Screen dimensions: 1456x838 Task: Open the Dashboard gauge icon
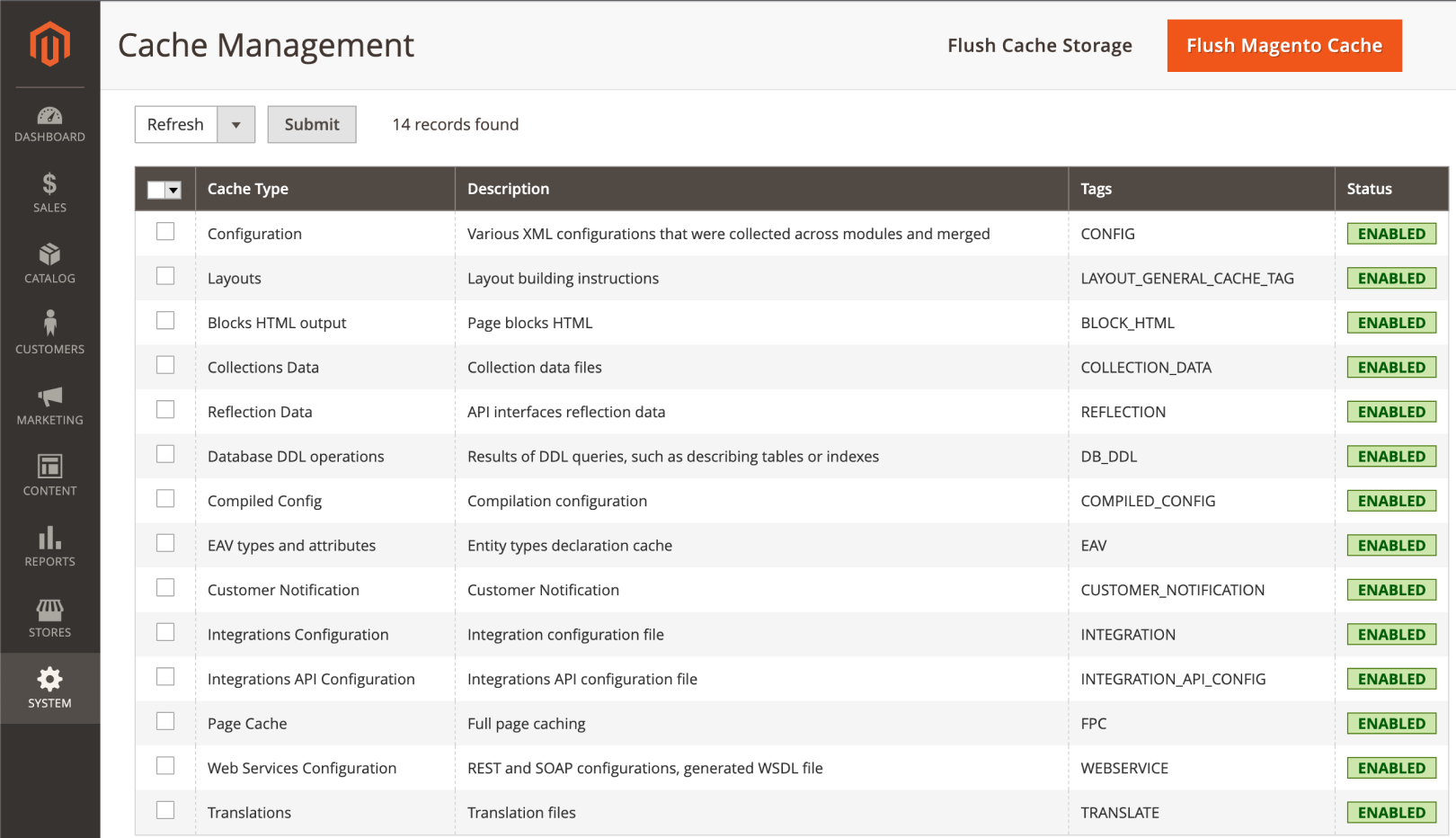[49, 115]
